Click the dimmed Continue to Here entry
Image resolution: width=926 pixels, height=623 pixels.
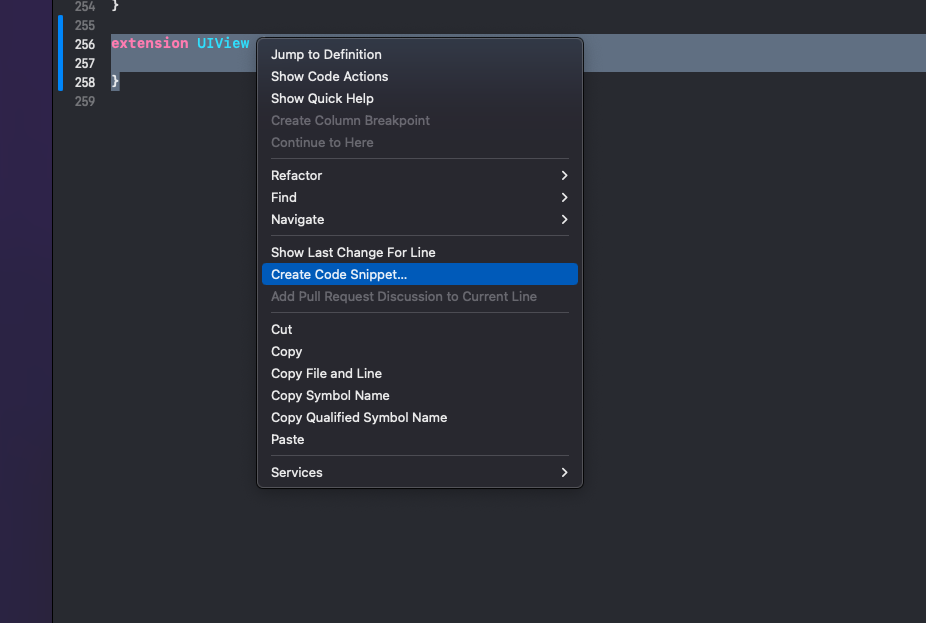(419, 142)
